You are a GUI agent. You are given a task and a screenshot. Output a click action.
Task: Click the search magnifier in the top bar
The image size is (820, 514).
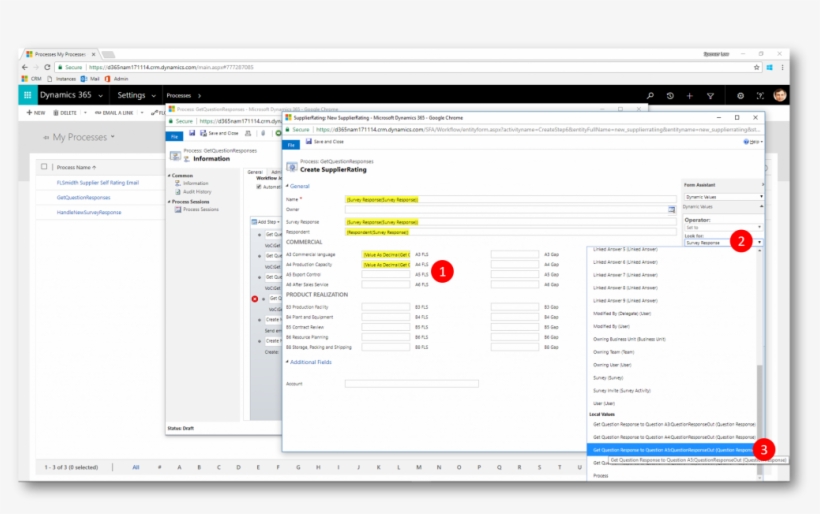[x=650, y=95]
